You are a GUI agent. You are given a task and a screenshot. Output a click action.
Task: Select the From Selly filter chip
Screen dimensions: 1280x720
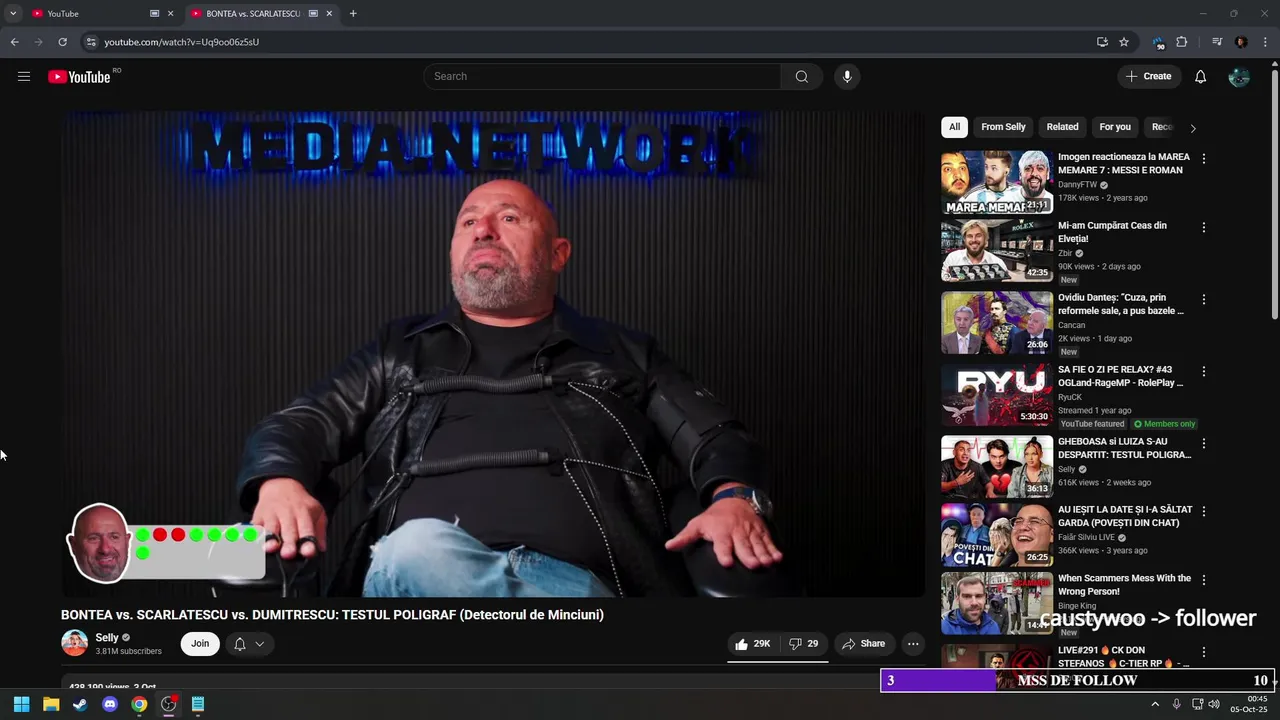1003,127
